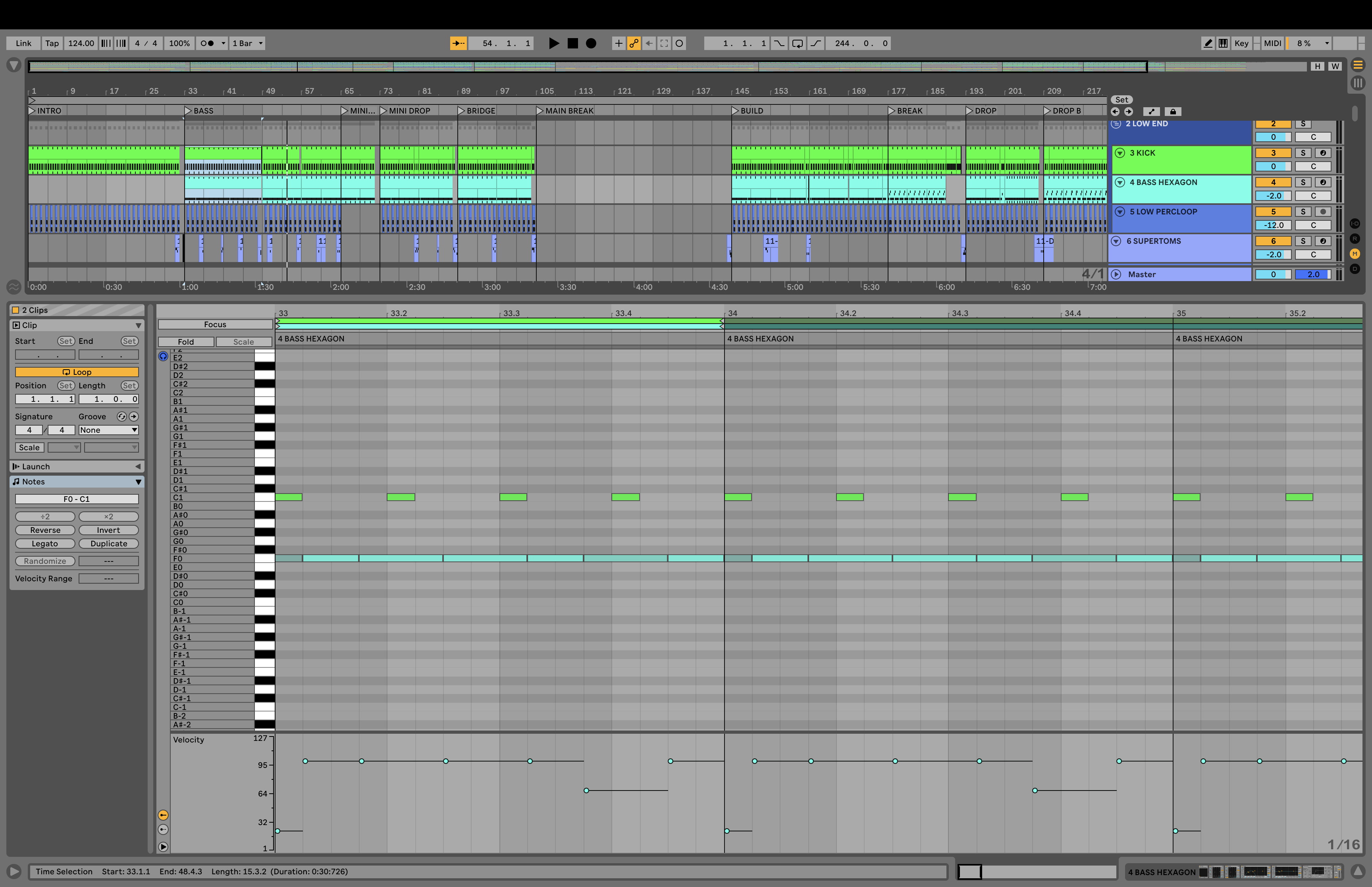Open the quantization 1 Bar dropdown
The image size is (1372, 887).
(247, 43)
